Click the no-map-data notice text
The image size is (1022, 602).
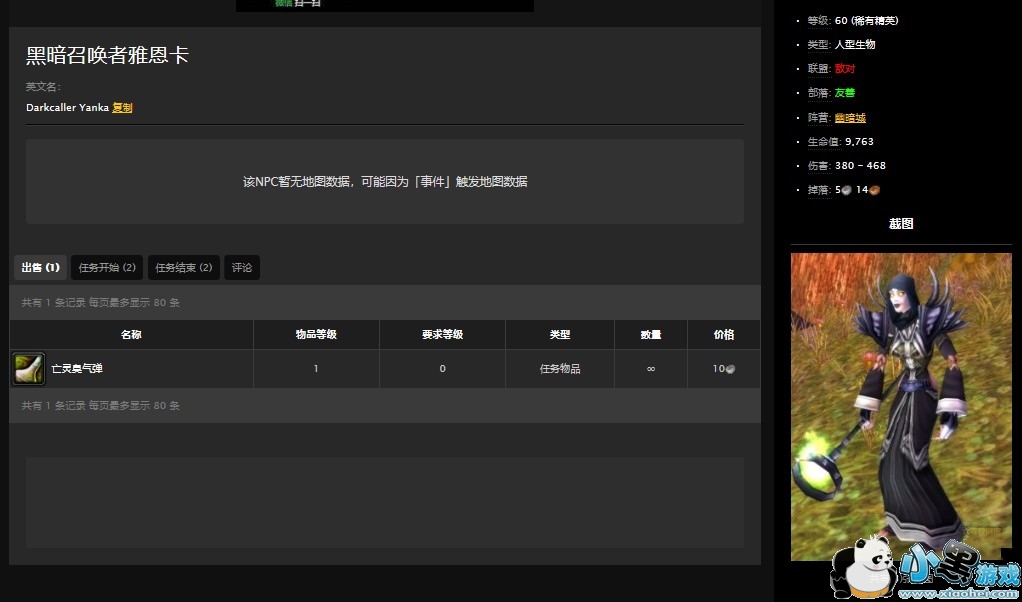click(x=385, y=182)
